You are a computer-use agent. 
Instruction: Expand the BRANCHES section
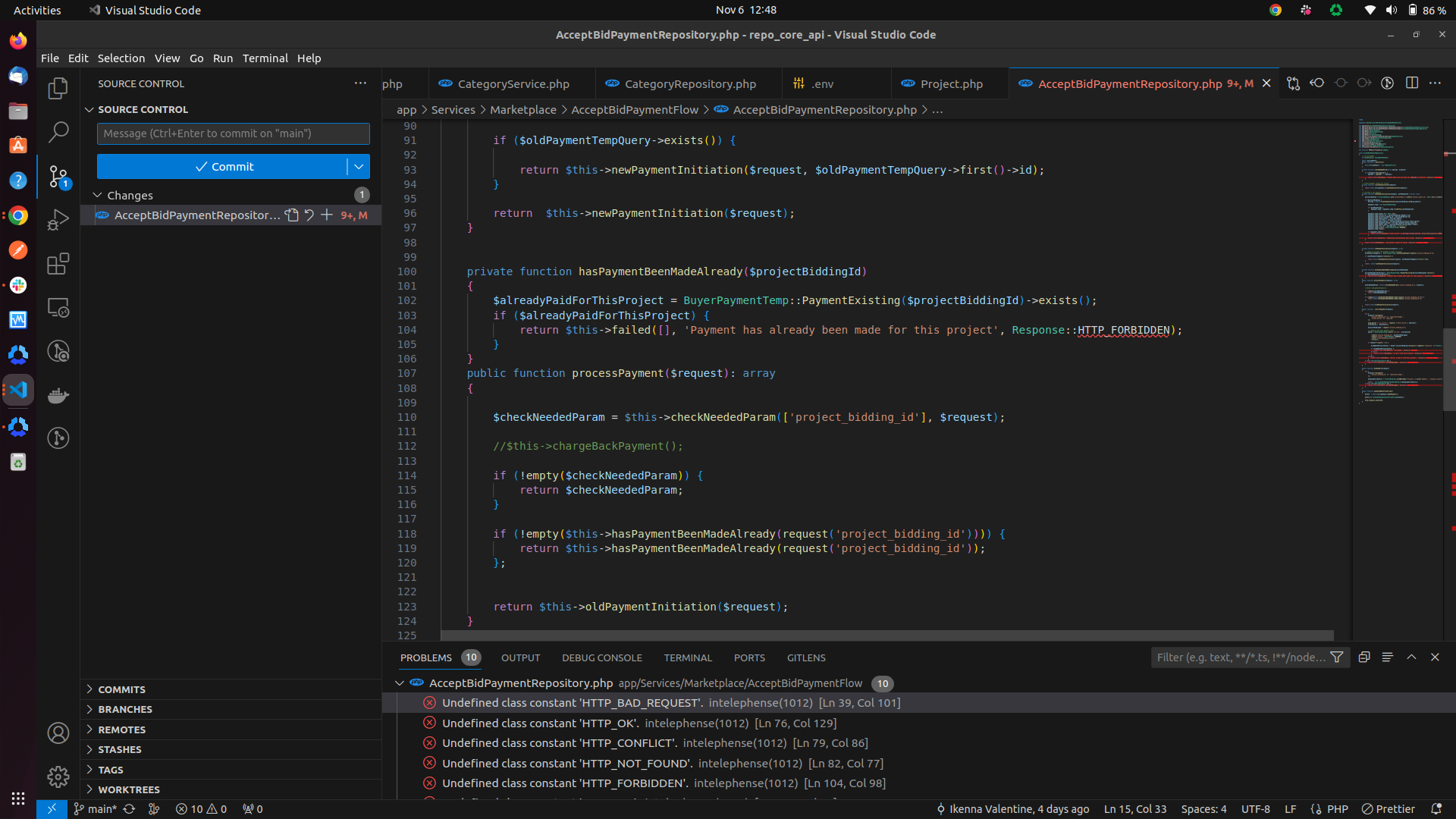125,709
